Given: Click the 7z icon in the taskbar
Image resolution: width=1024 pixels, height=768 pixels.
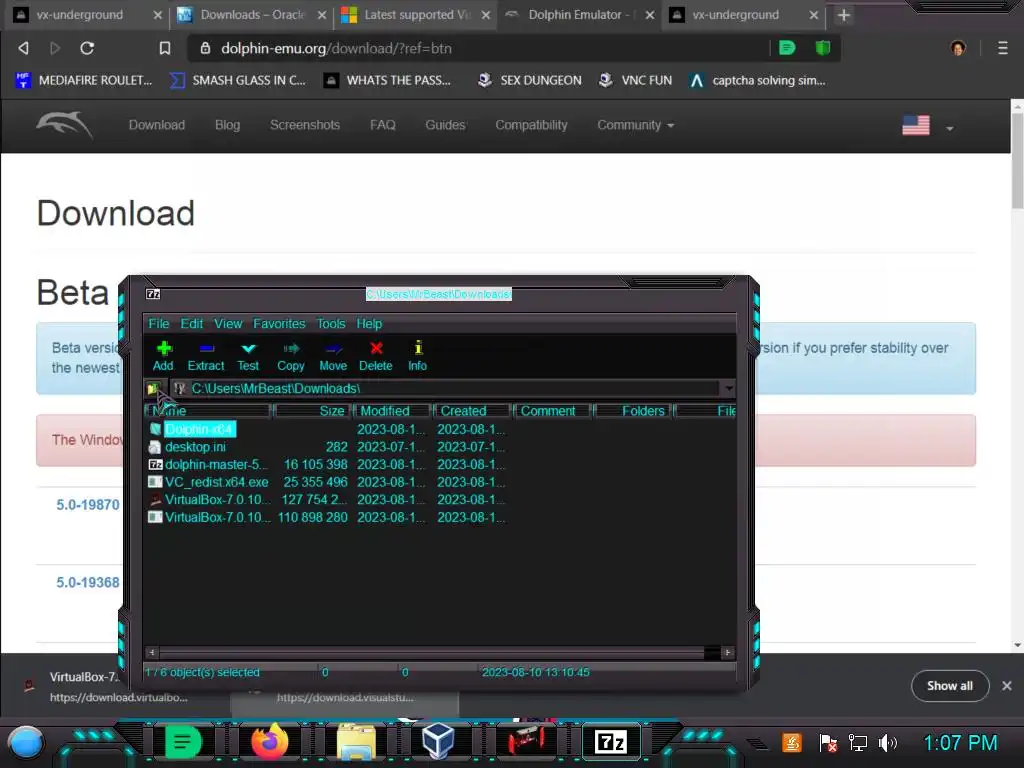Looking at the screenshot, I should tap(611, 742).
